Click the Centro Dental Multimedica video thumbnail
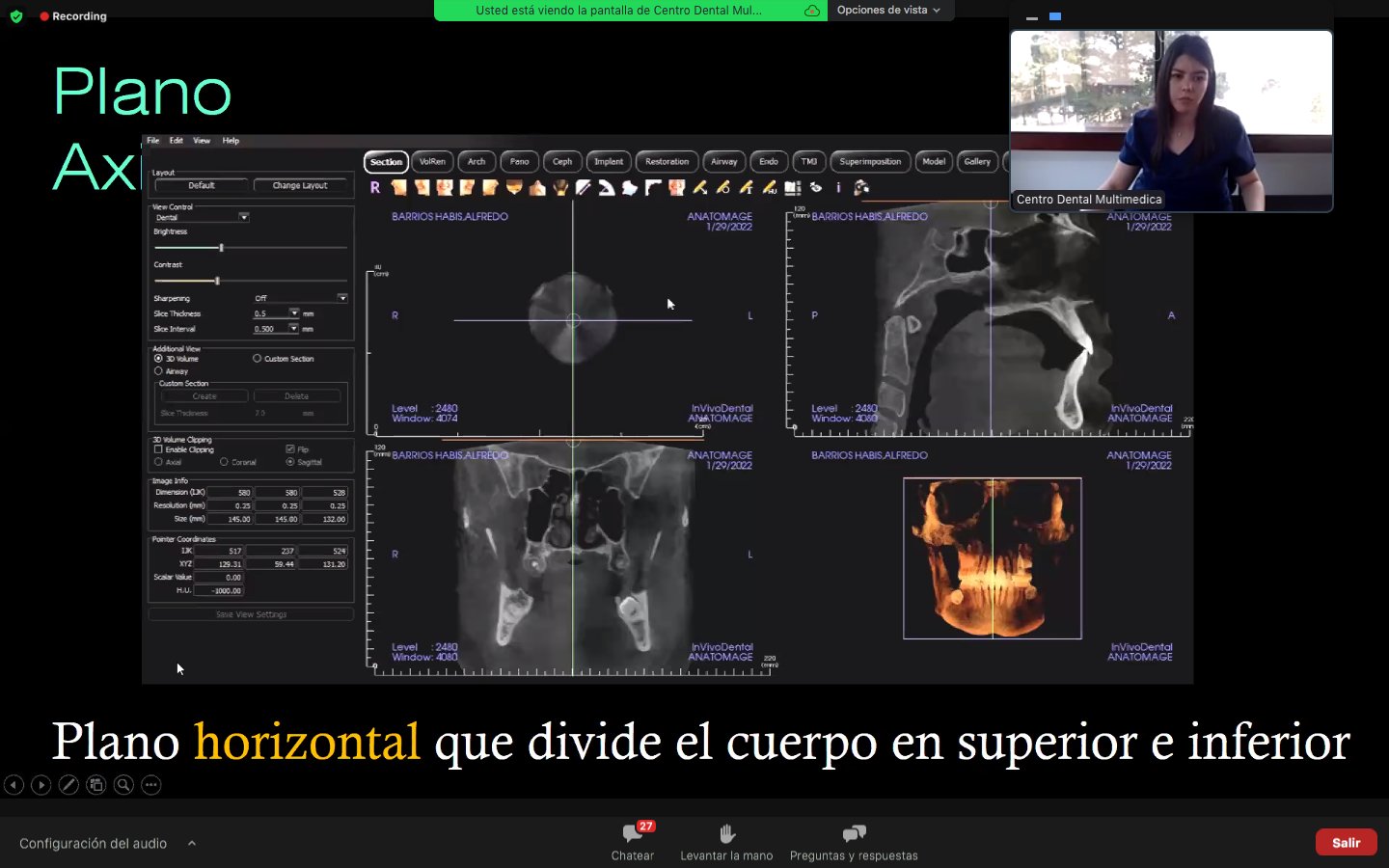This screenshot has width=1389, height=868. coord(1171,121)
